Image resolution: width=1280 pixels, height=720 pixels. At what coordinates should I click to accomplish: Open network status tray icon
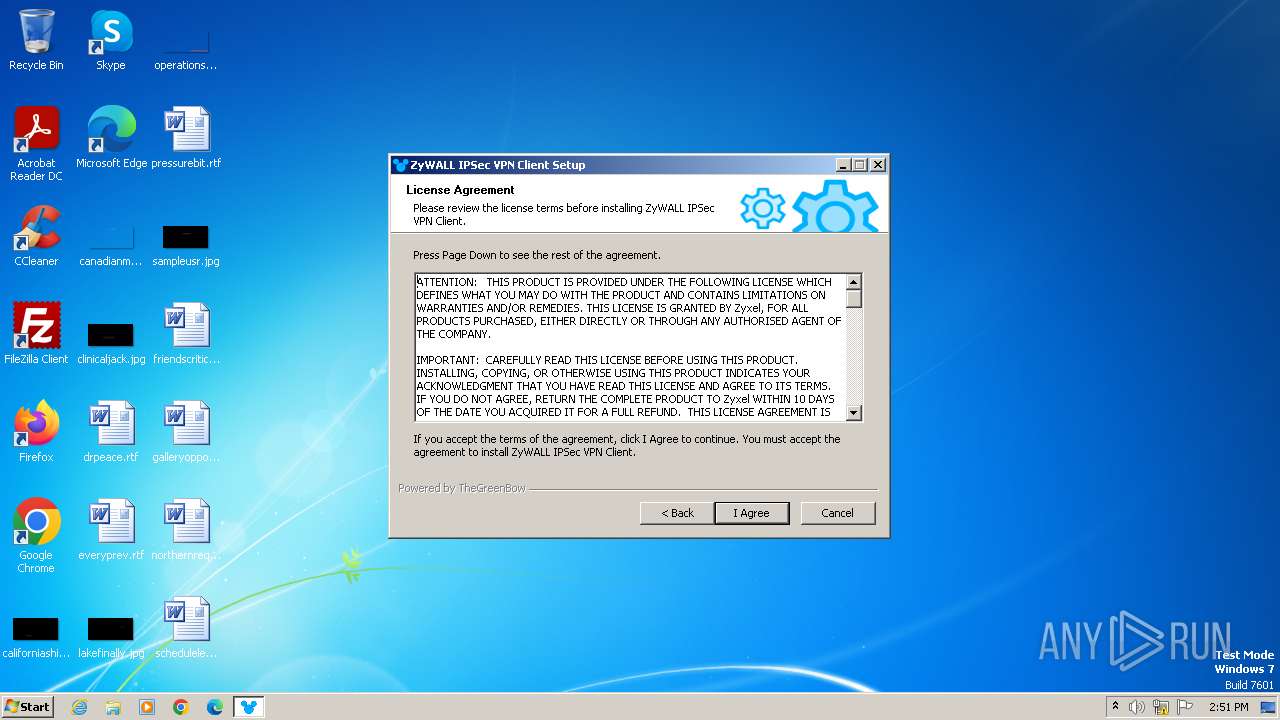tap(1161, 707)
